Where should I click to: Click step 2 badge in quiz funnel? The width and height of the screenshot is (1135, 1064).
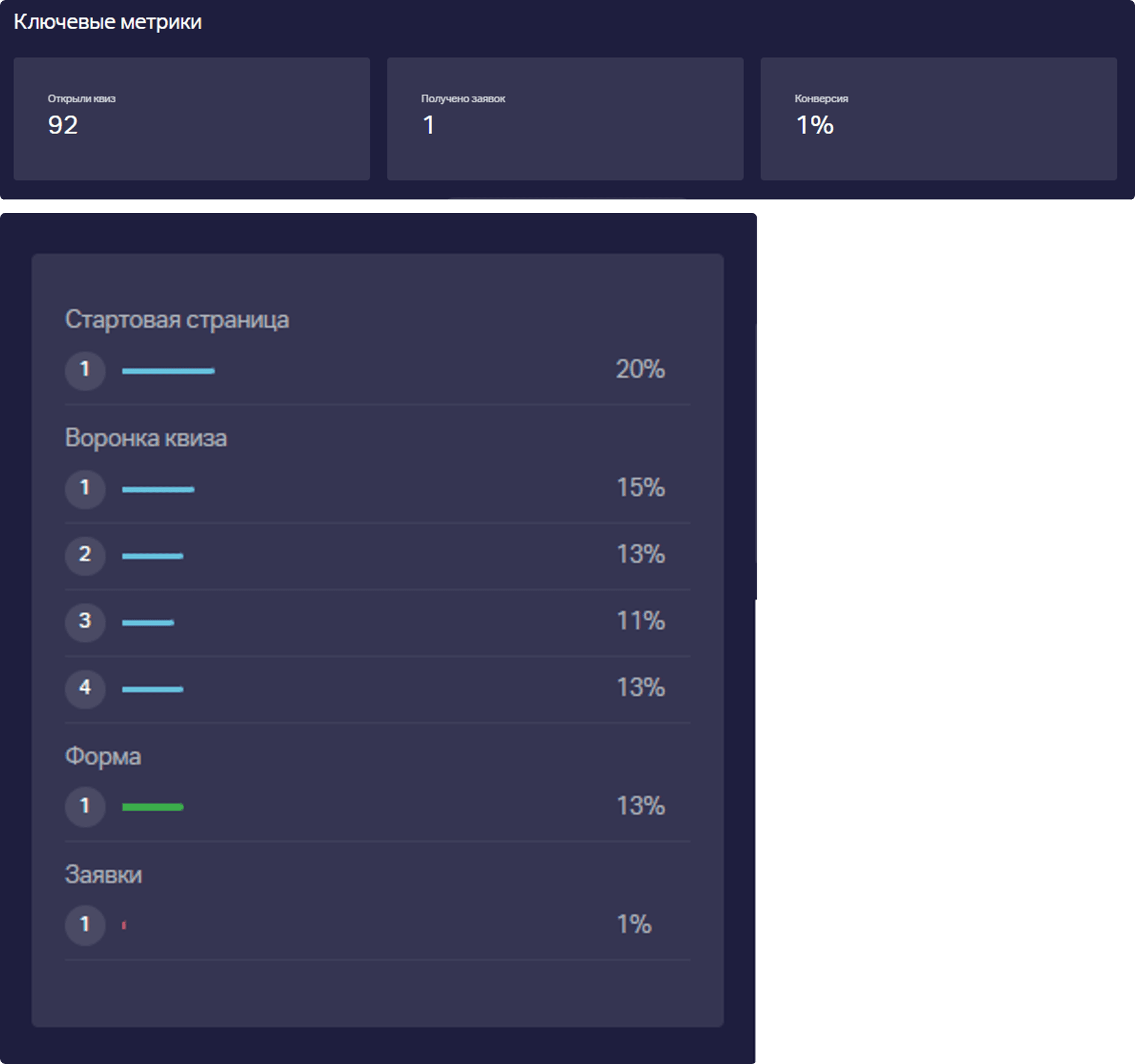coord(85,555)
